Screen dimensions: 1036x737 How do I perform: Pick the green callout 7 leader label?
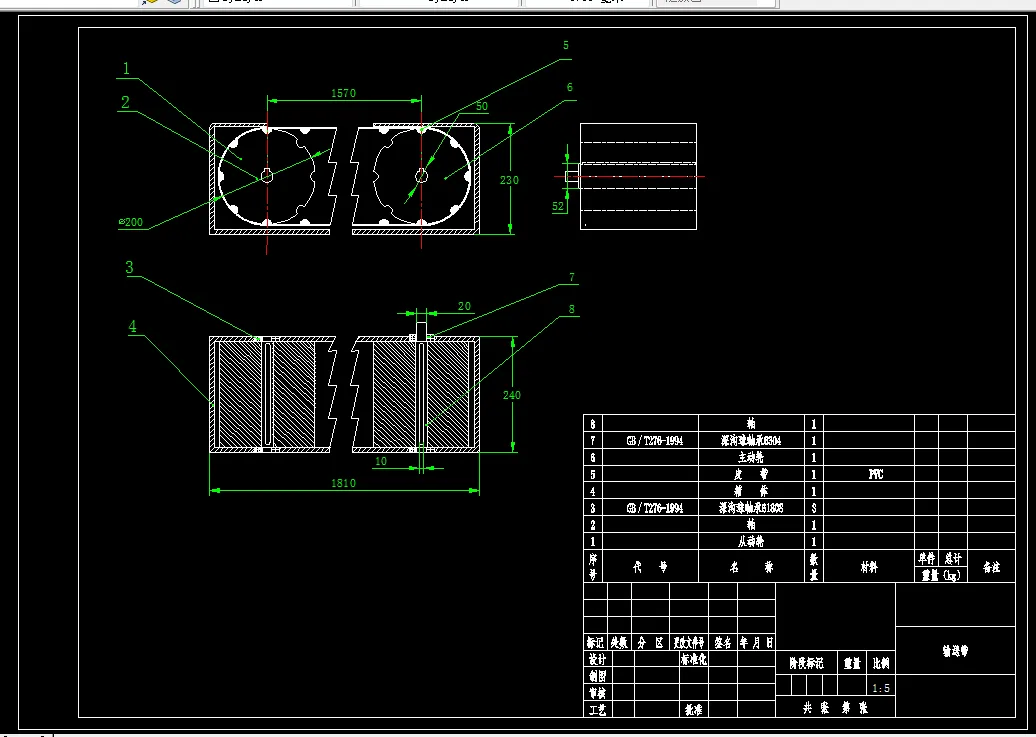click(572, 278)
